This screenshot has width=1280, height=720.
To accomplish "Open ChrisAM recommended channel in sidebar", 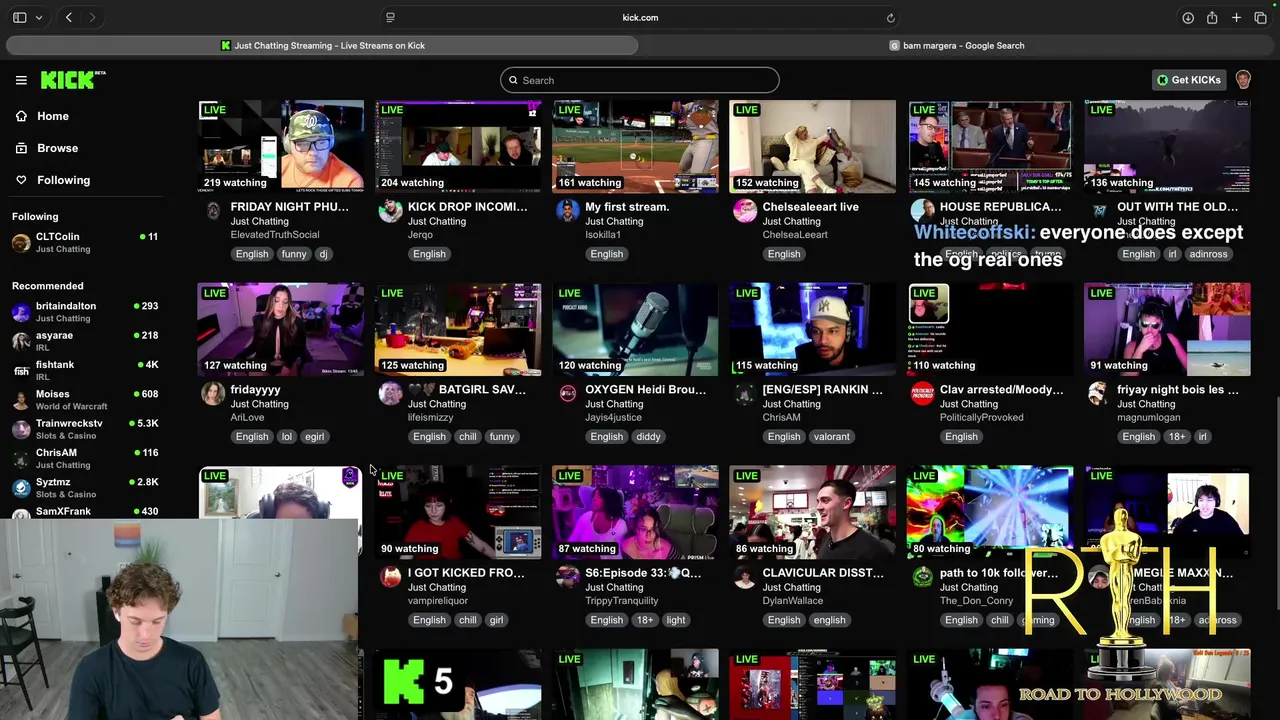I will [85, 458].
